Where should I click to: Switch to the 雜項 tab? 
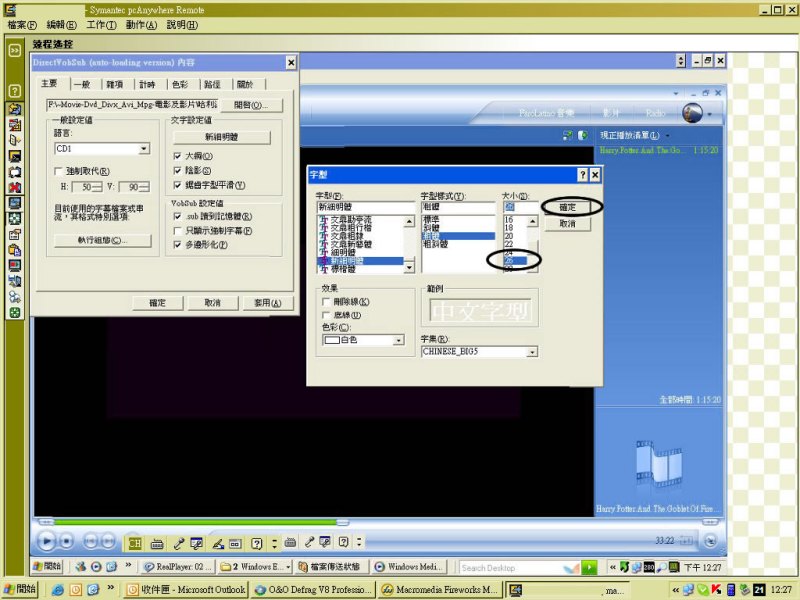(x=115, y=85)
